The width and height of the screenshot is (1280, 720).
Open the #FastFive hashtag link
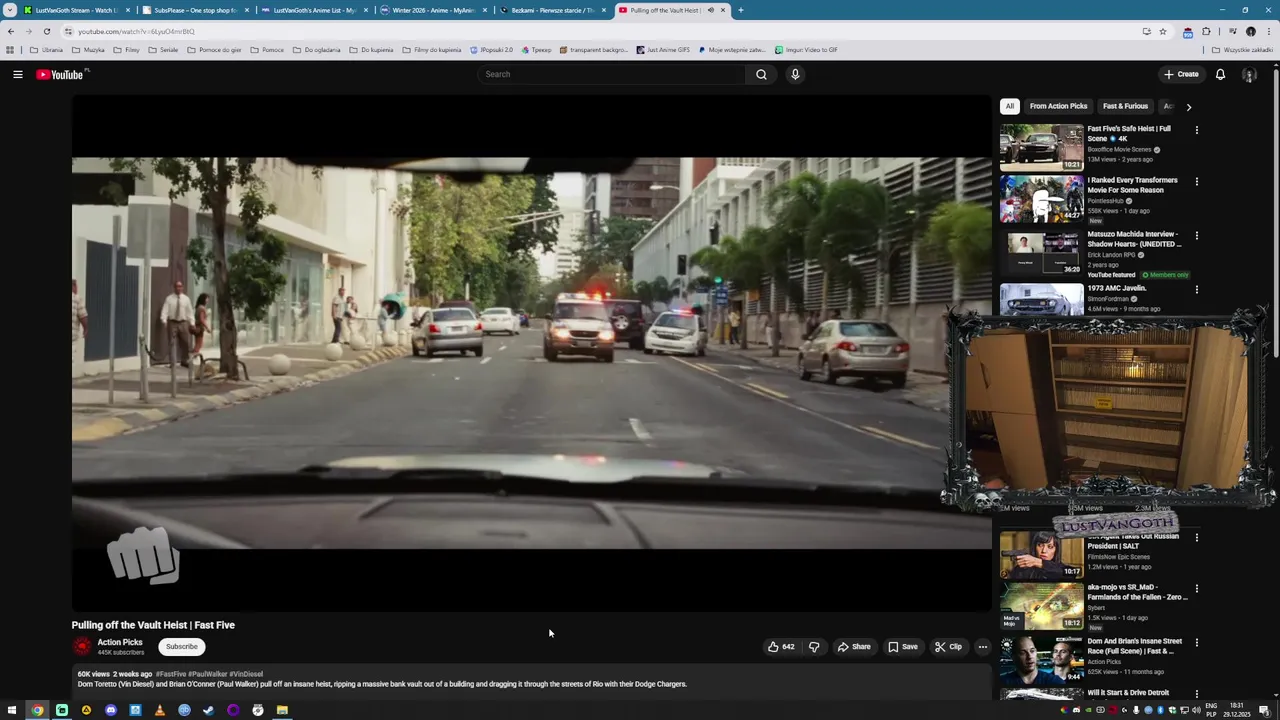171,674
